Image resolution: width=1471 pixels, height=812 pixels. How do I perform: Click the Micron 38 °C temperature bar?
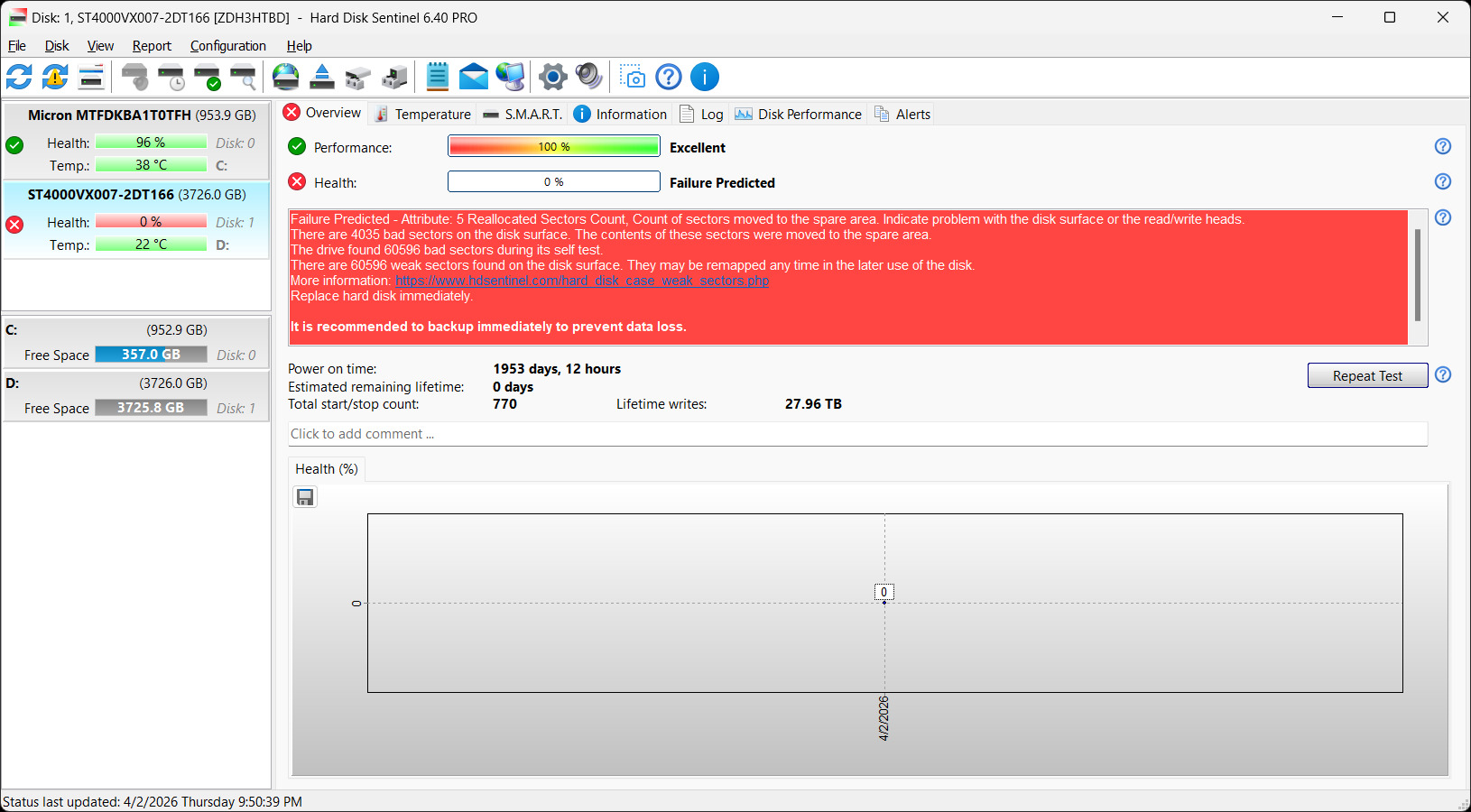[x=151, y=165]
